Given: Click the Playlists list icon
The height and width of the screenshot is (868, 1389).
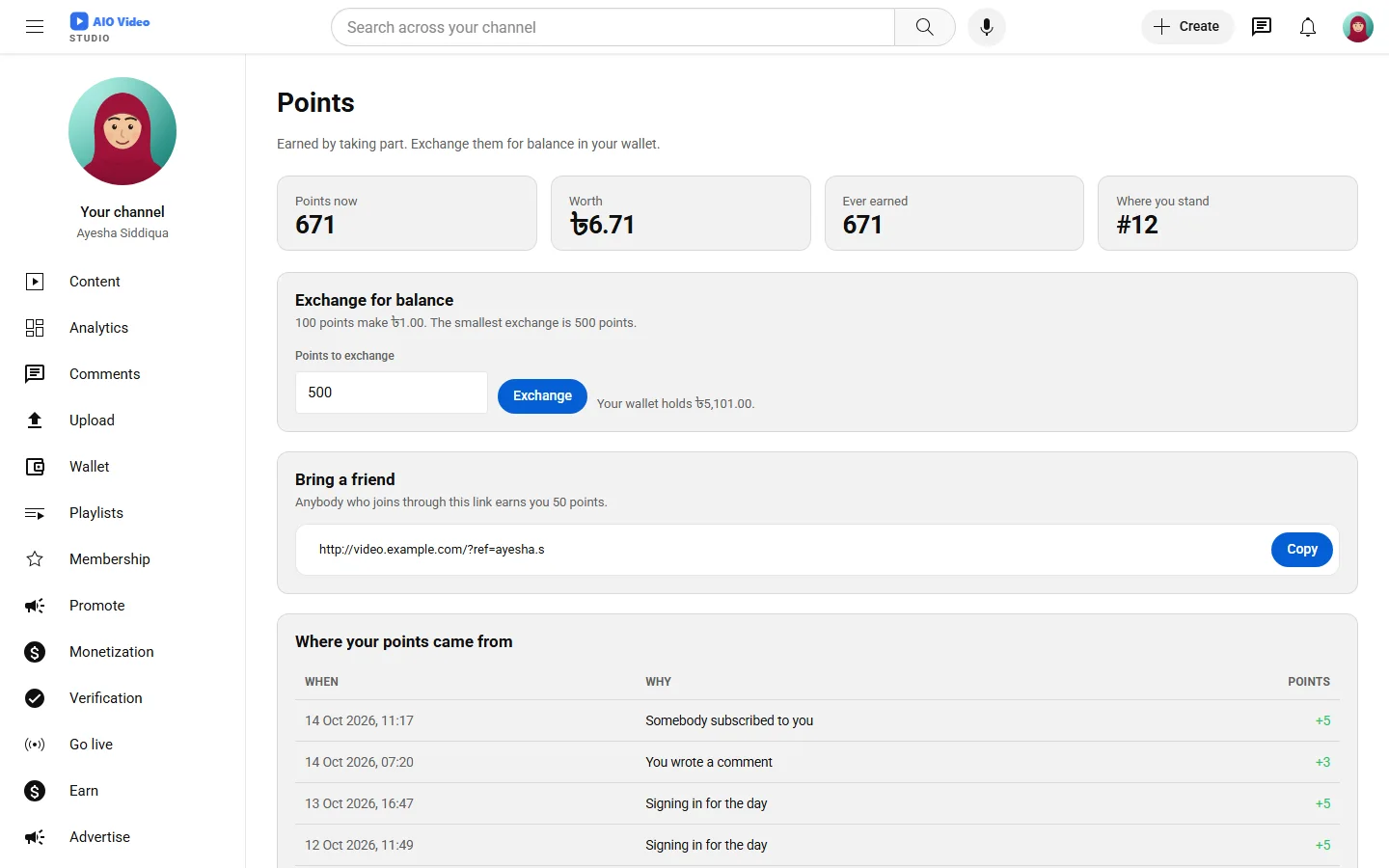Looking at the screenshot, I should point(35,513).
